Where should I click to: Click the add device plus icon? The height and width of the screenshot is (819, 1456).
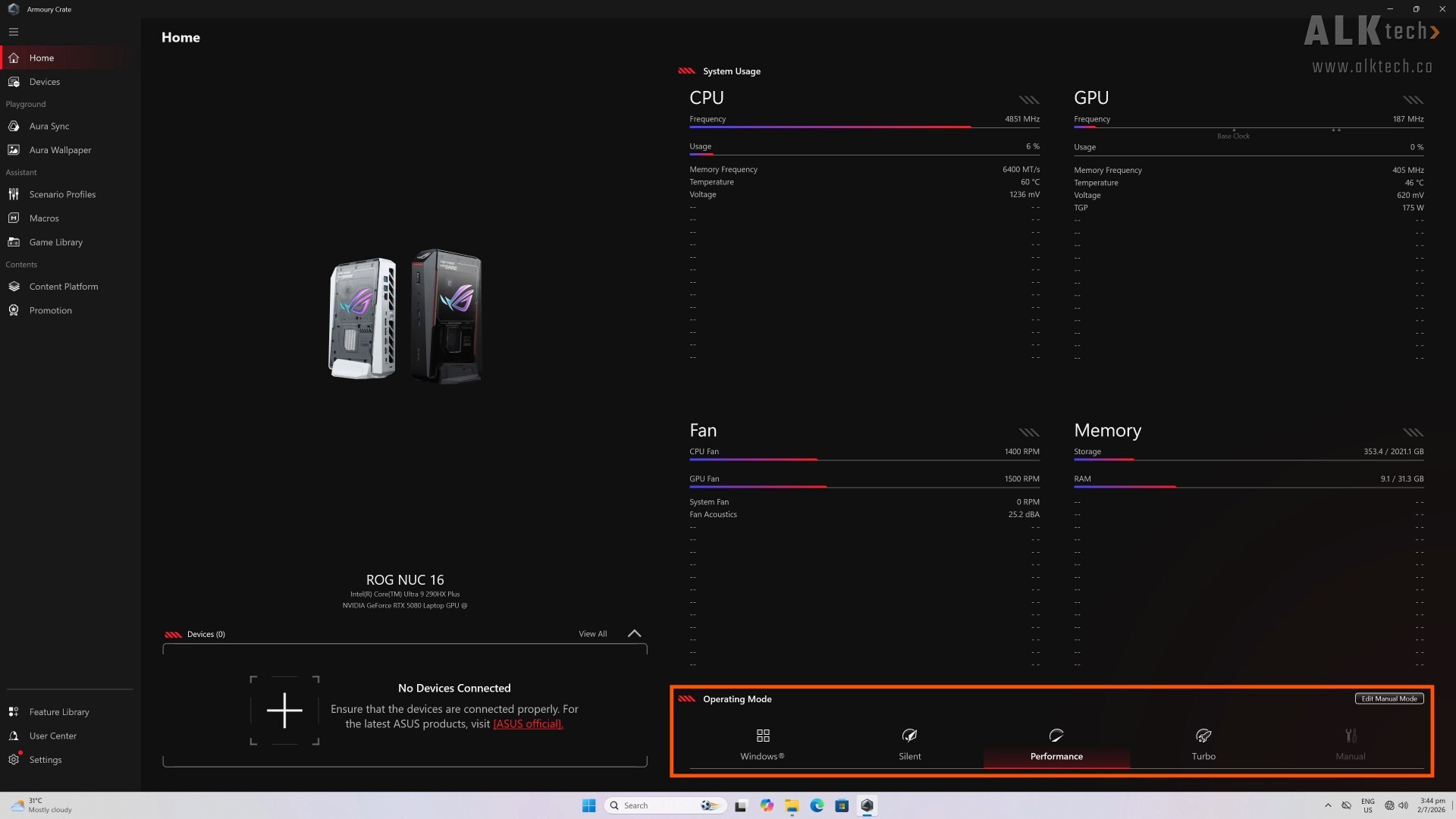284,711
